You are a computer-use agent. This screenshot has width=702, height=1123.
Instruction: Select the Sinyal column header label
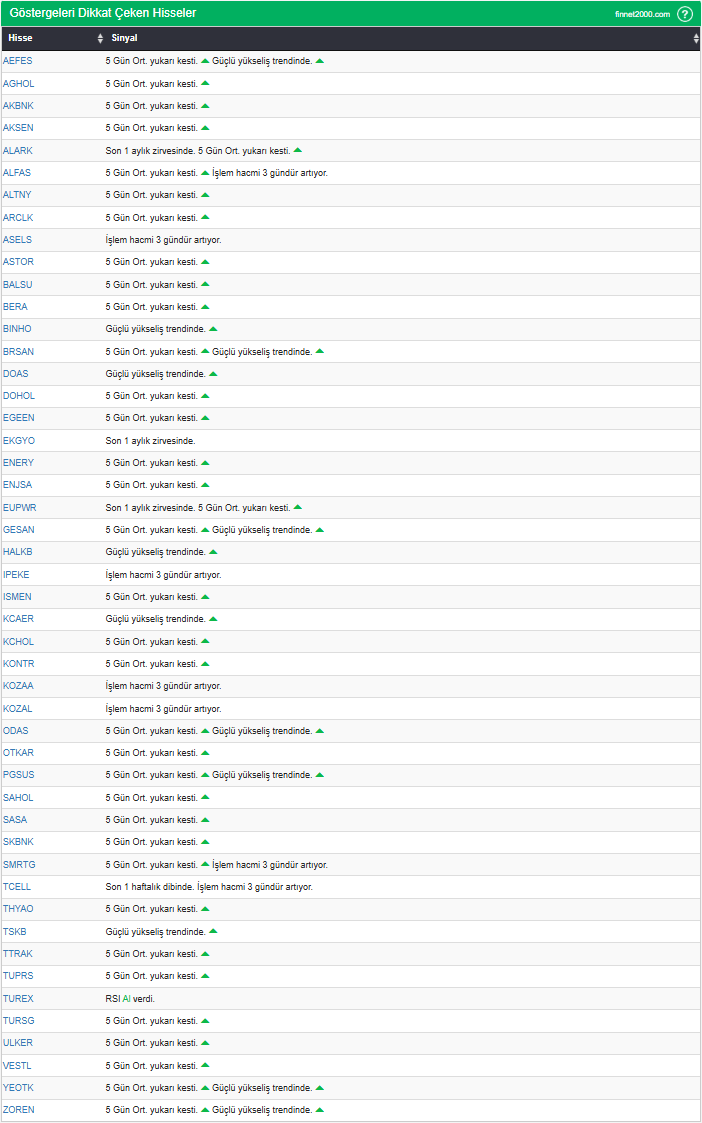tap(124, 39)
